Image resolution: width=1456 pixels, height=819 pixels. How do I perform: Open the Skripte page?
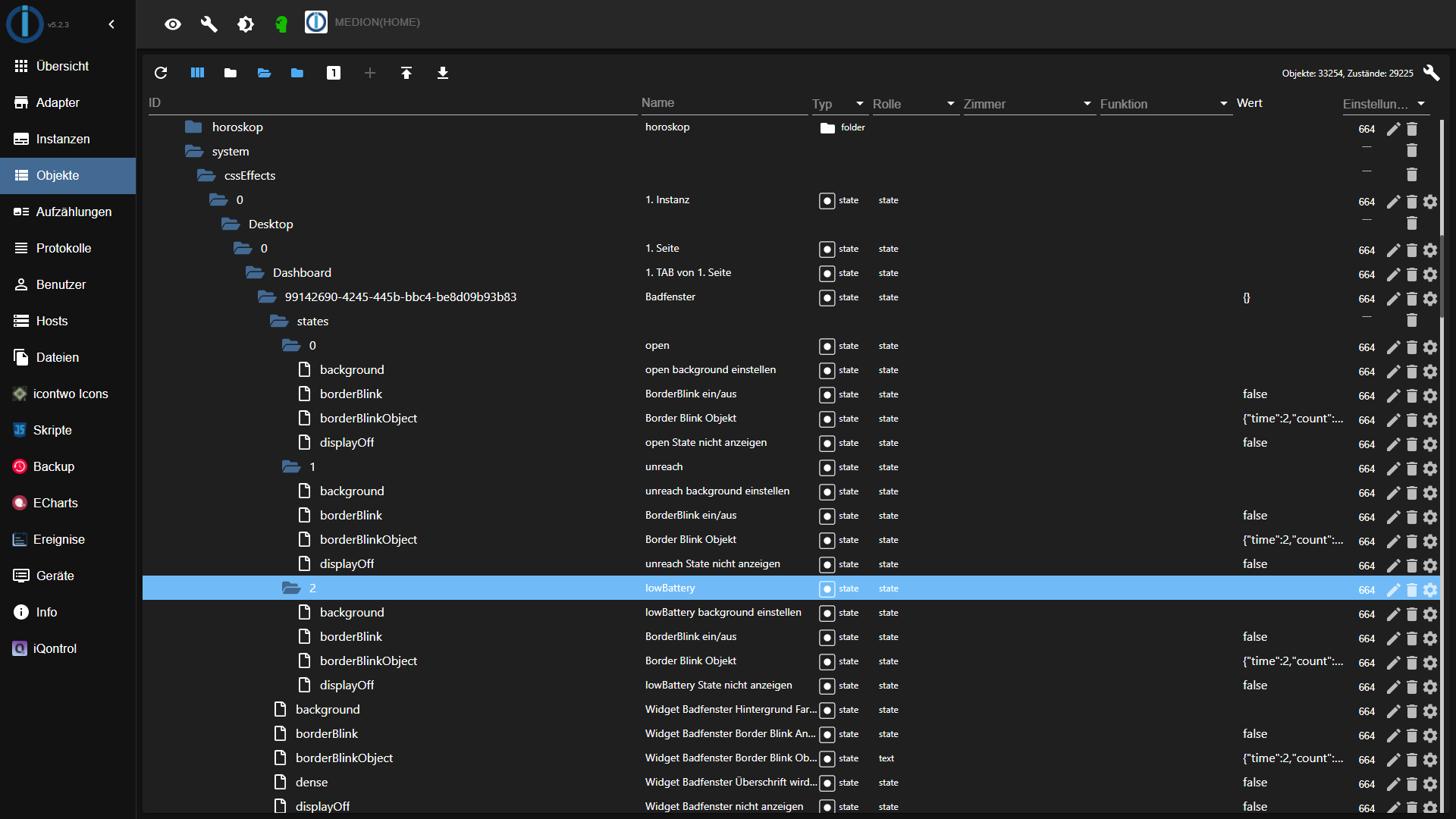pyautogui.click(x=68, y=430)
